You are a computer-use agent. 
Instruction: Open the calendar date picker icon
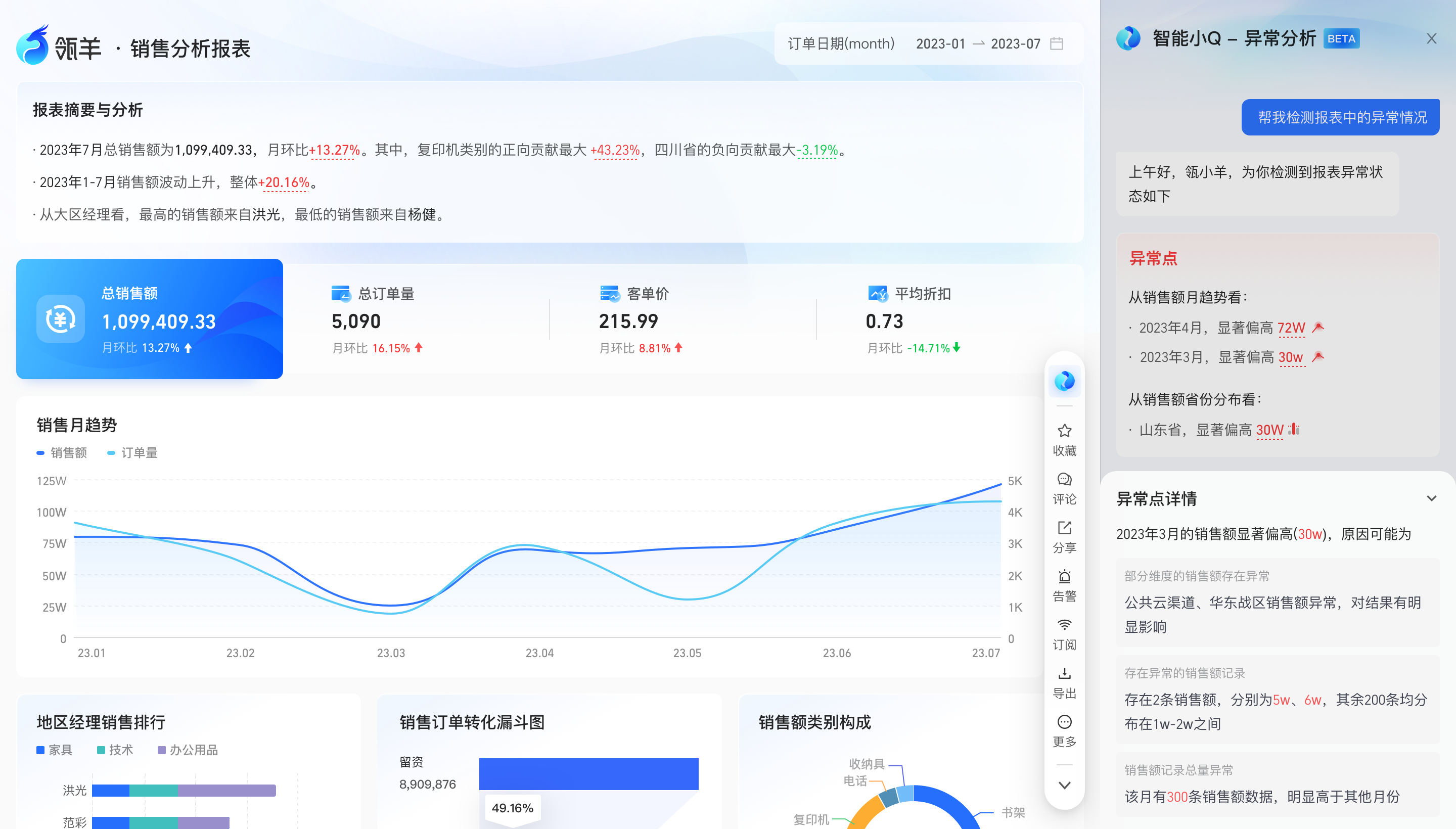click(x=1056, y=44)
